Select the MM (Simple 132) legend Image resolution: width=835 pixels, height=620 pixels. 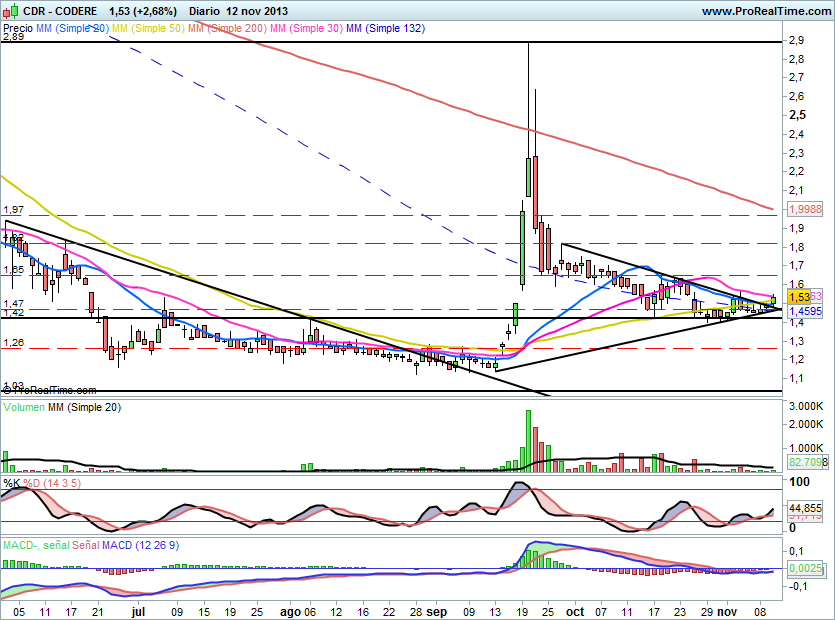pyautogui.click(x=386, y=28)
